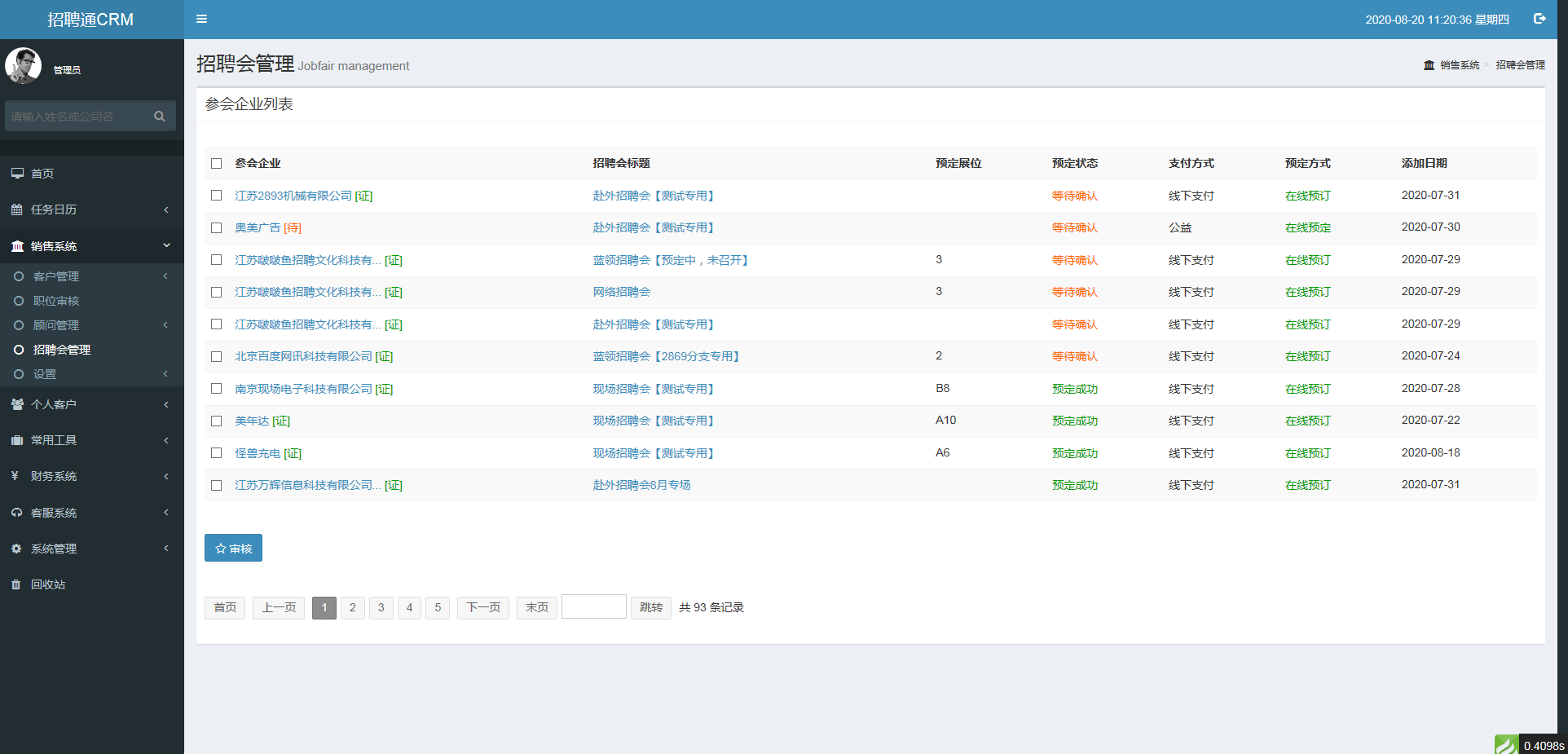Click the gear icon beside 系统管理
This screenshot has width=1568, height=754.
(x=16, y=549)
